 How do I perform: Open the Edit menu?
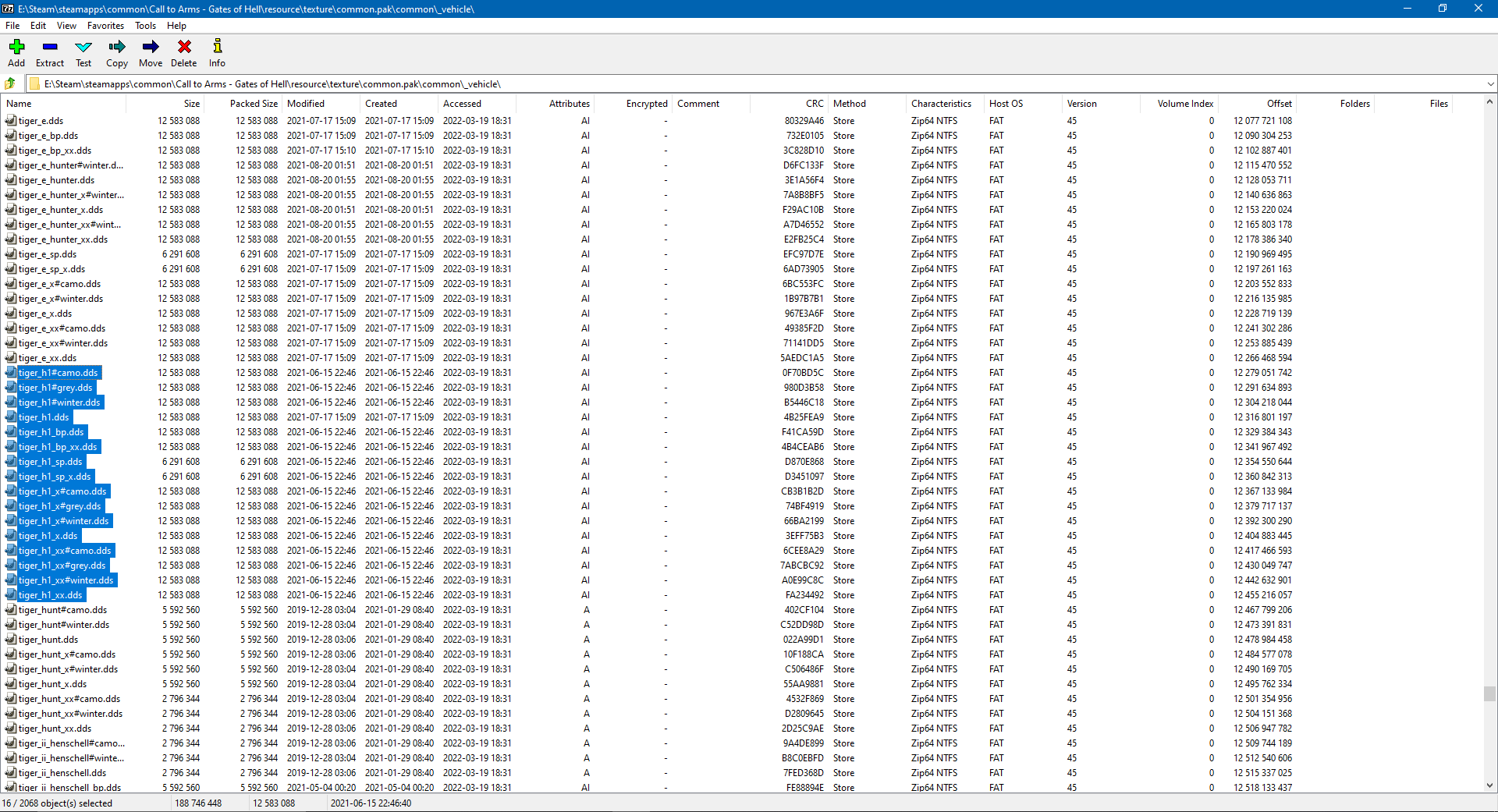click(x=38, y=26)
